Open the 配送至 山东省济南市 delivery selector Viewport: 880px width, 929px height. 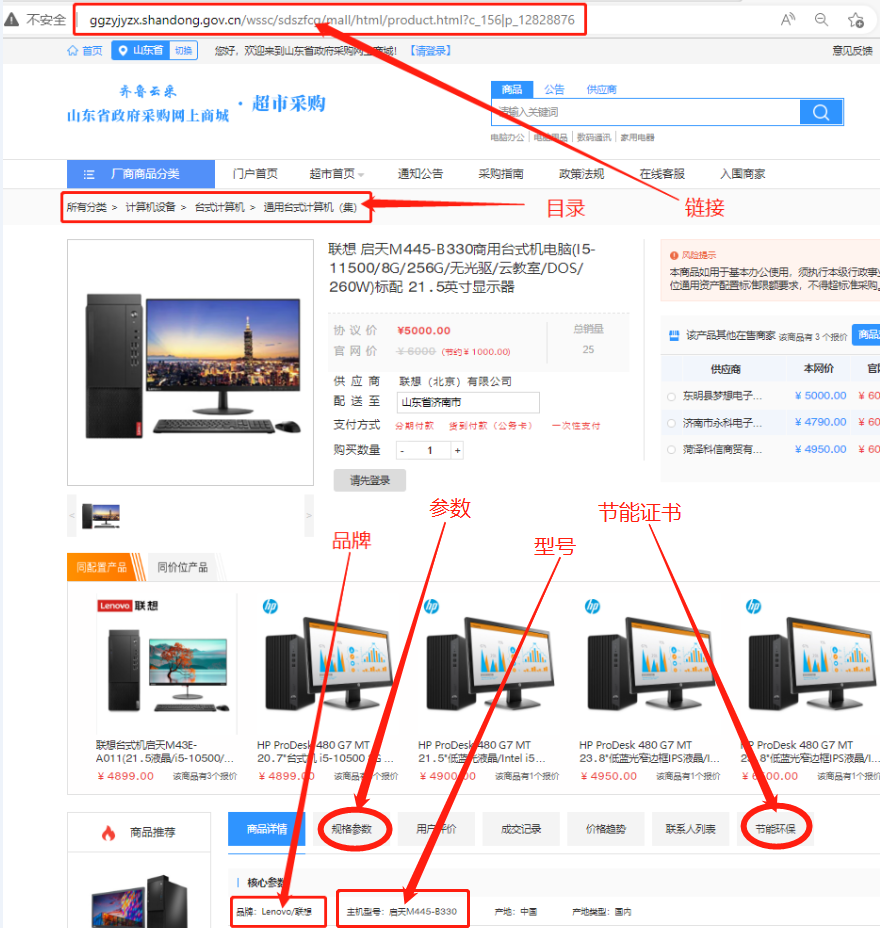468,402
